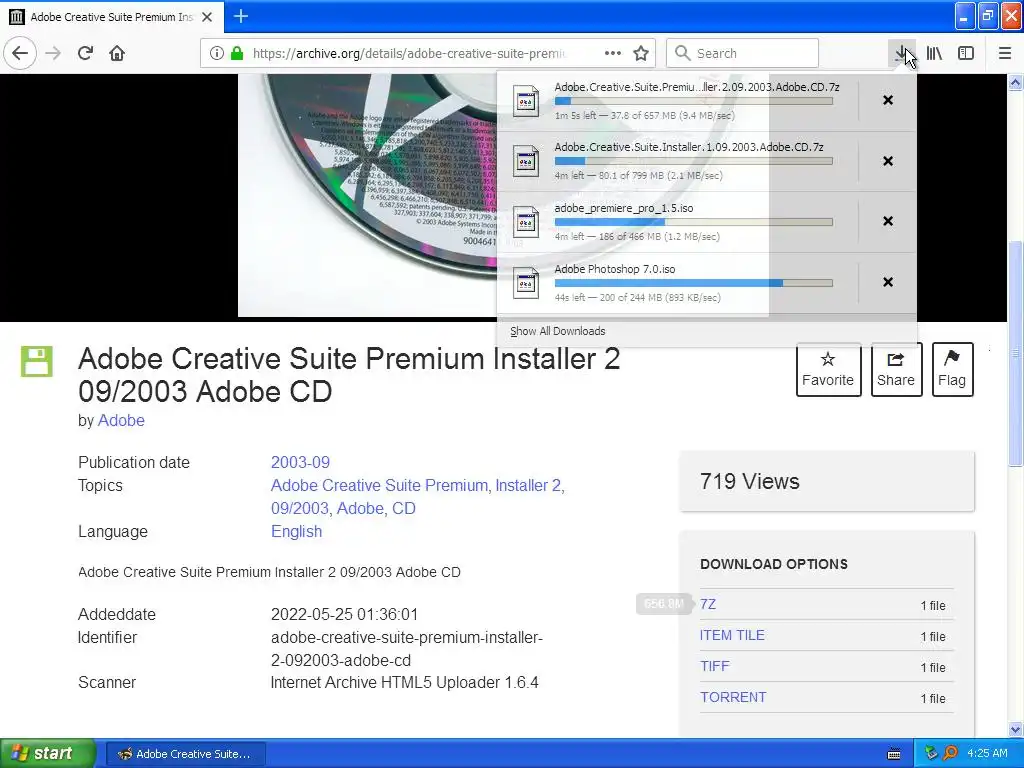Select the Adobe Creative Suite Premium tab

[112, 17]
